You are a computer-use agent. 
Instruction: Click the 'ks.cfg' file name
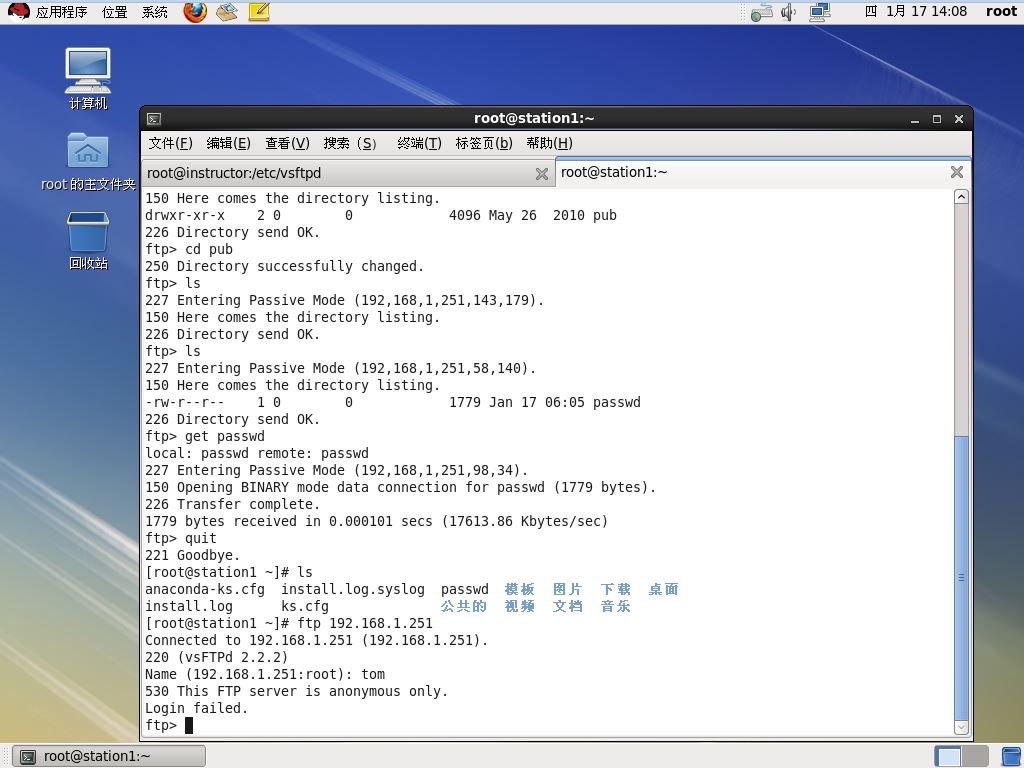point(305,606)
